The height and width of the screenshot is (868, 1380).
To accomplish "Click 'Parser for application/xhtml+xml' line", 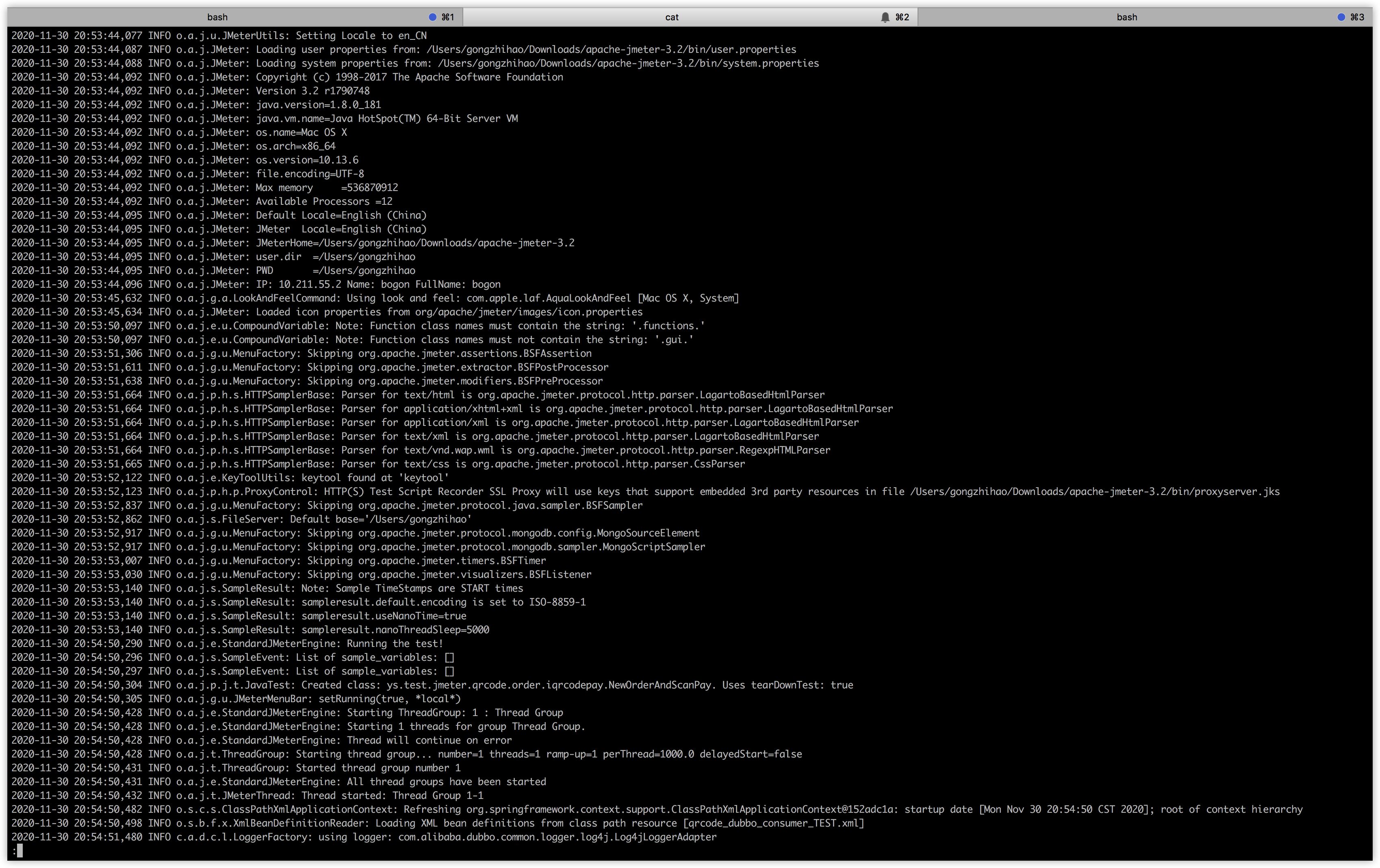I will [x=452, y=408].
